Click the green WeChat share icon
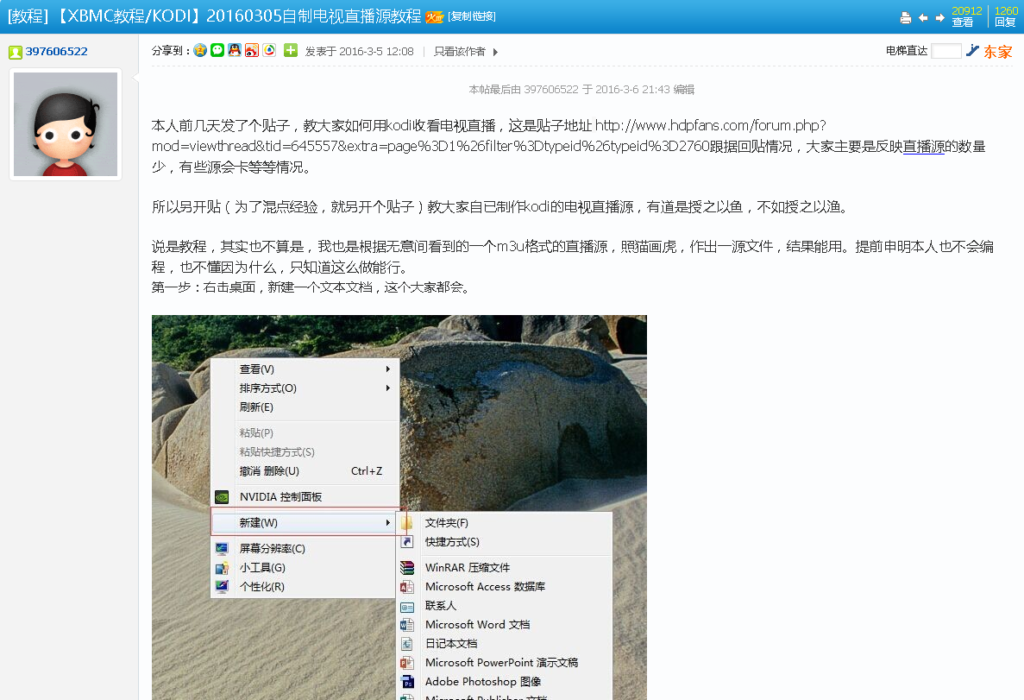The width and height of the screenshot is (1024, 700). [x=217, y=51]
